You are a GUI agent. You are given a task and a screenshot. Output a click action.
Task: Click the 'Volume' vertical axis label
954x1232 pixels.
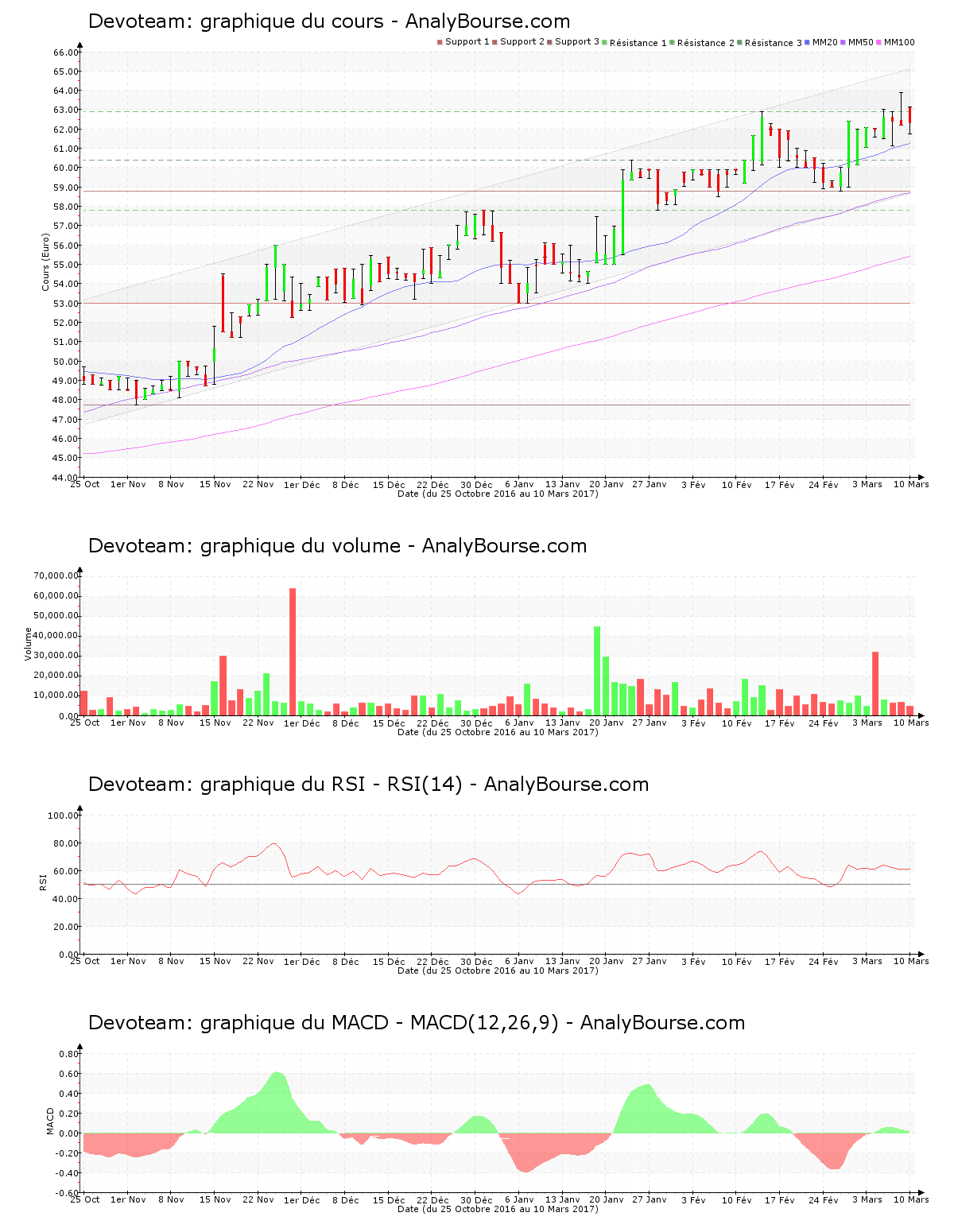point(29,644)
